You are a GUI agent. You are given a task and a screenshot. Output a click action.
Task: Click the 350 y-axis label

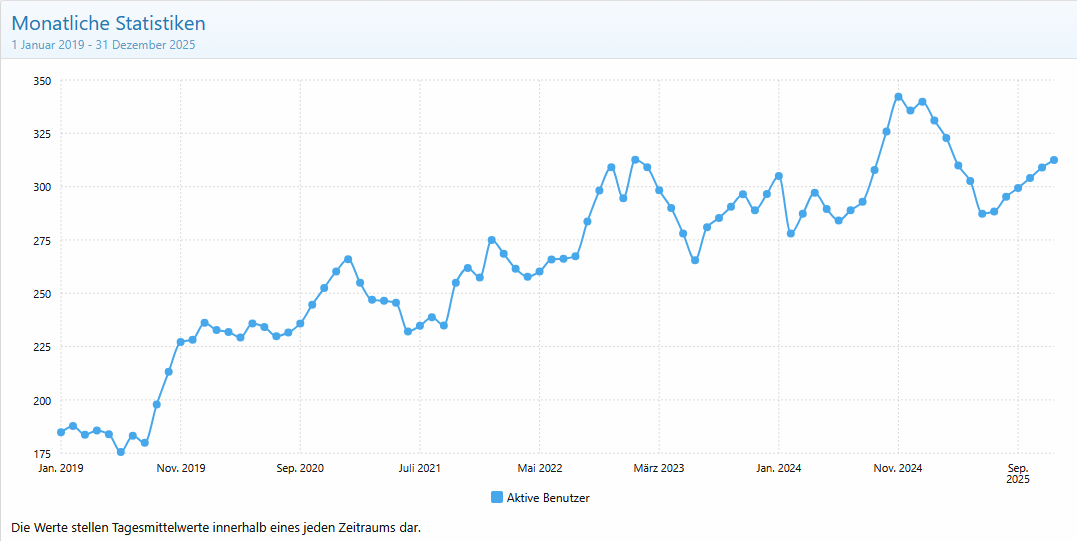pos(41,81)
